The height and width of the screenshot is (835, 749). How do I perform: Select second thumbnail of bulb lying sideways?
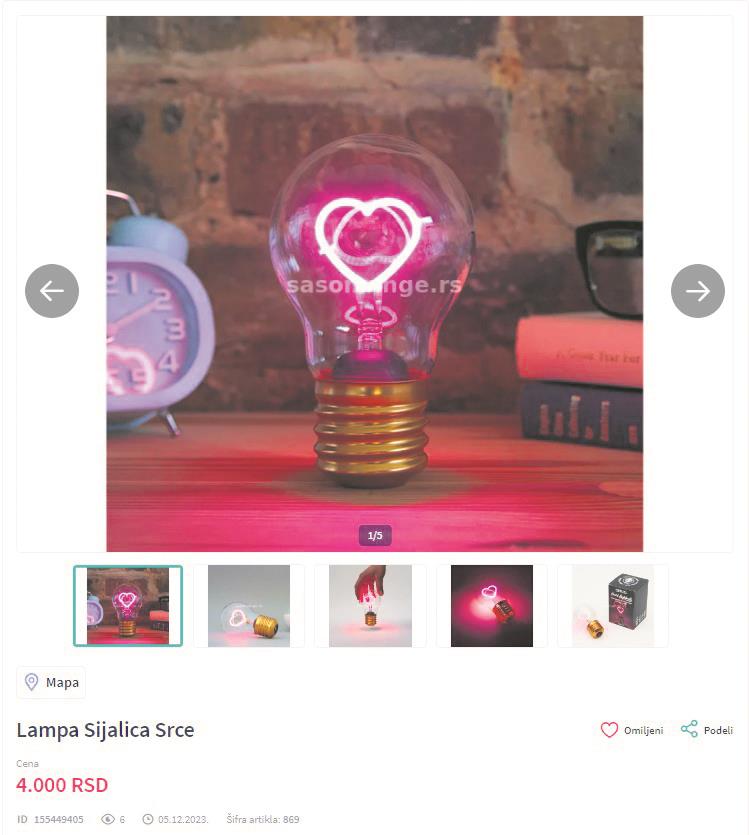[x=249, y=606]
